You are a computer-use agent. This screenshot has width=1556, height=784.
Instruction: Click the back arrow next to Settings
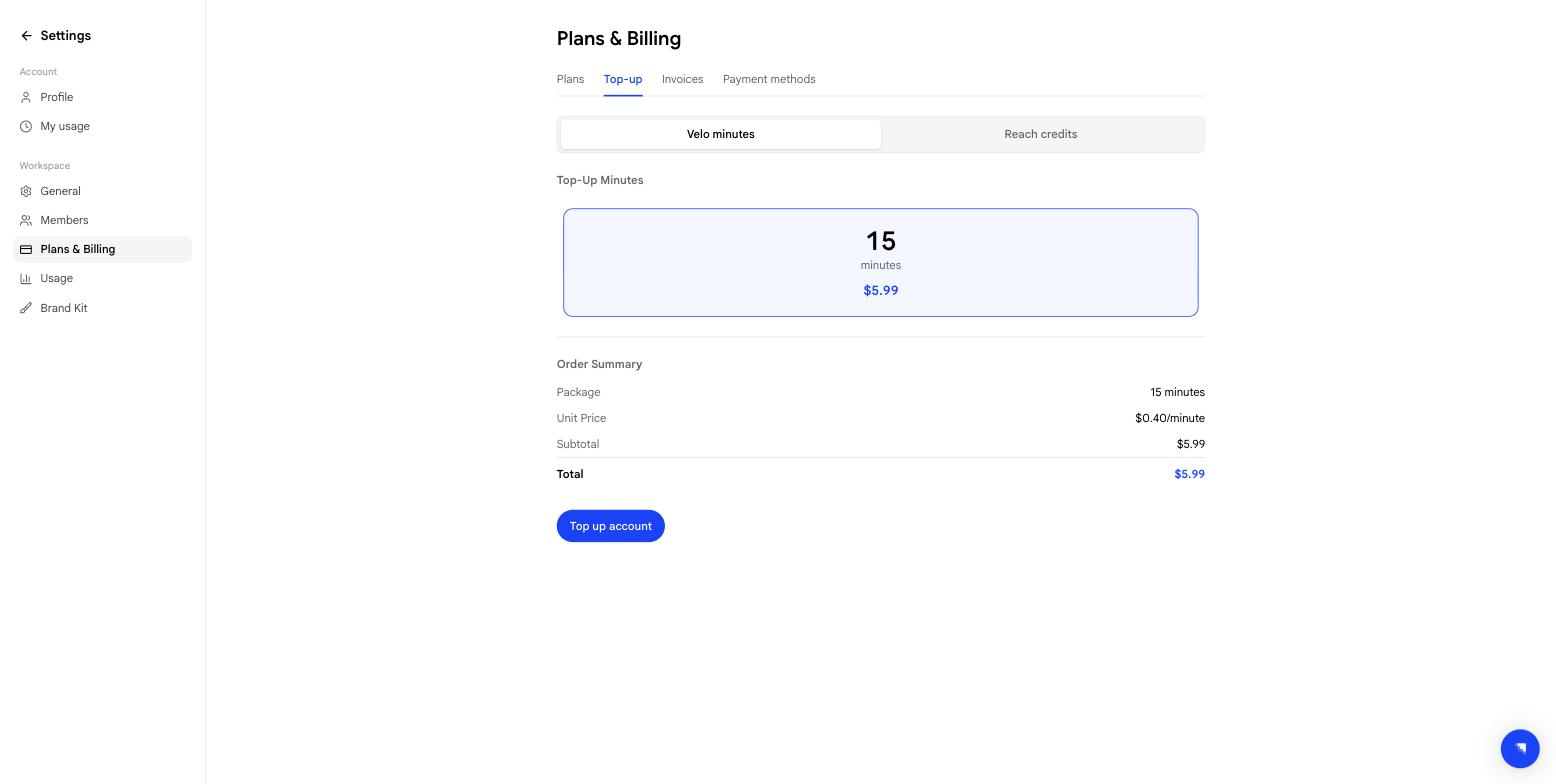point(26,36)
